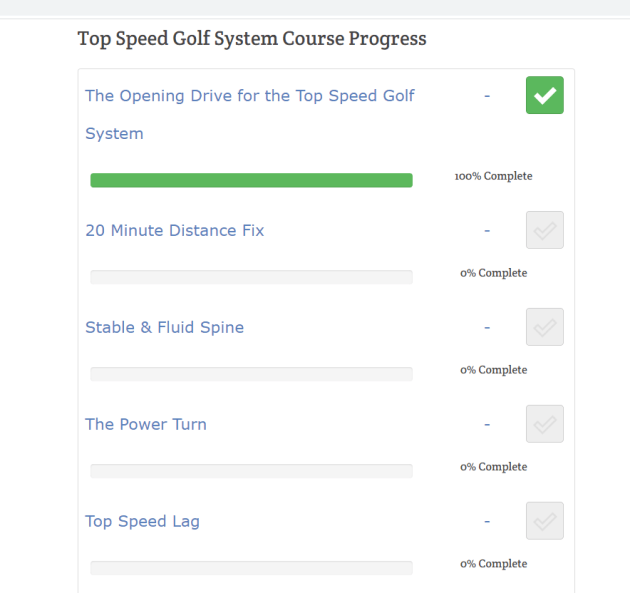Click the "0% Complete" text for The Power Turn
The image size is (630, 593).
point(493,467)
